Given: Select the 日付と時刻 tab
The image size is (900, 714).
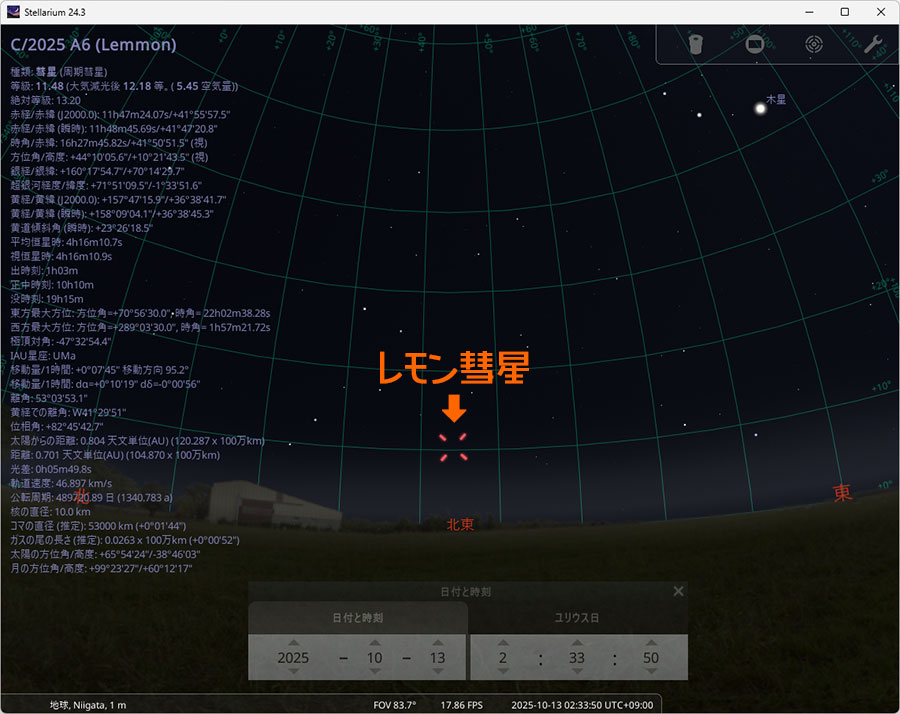Looking at the screenshot, I should pyautogui.click(x=357, y=618).
